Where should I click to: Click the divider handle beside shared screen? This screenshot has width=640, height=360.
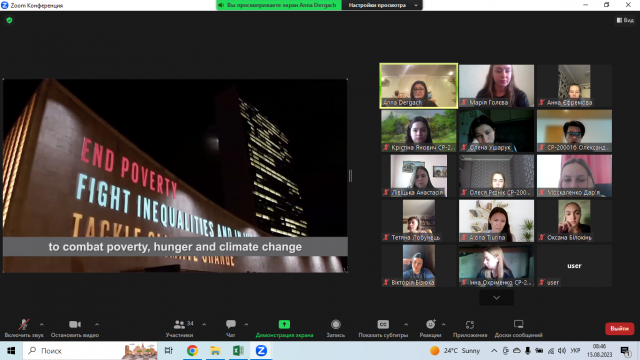click(x=350, y=176)
